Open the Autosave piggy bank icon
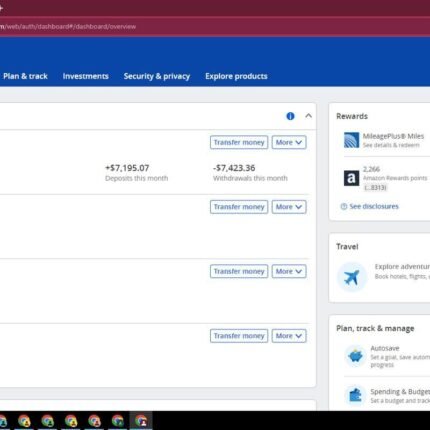The height and width of the screenshot is (430, 430). [355, 356]
